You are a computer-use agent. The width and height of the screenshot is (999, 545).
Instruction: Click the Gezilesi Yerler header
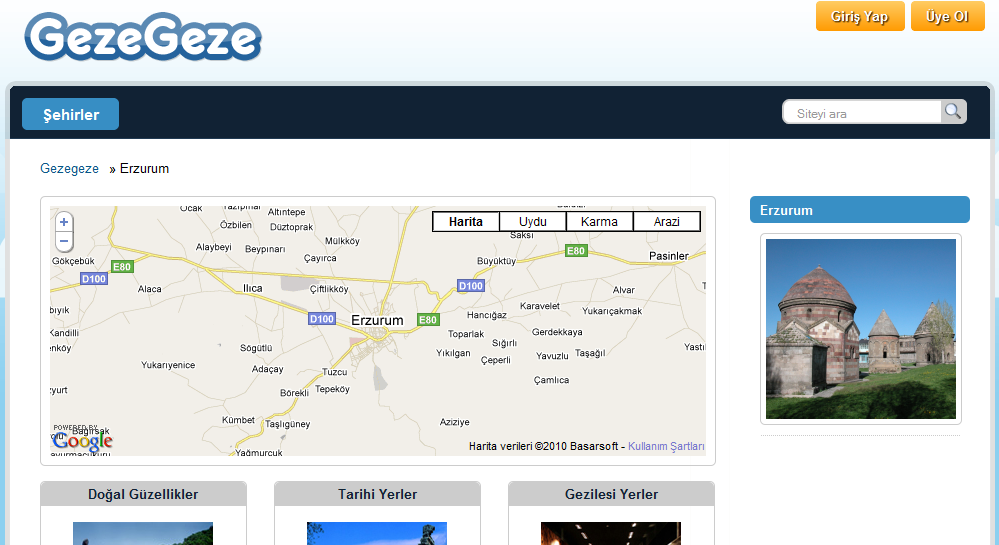[612, 494]
